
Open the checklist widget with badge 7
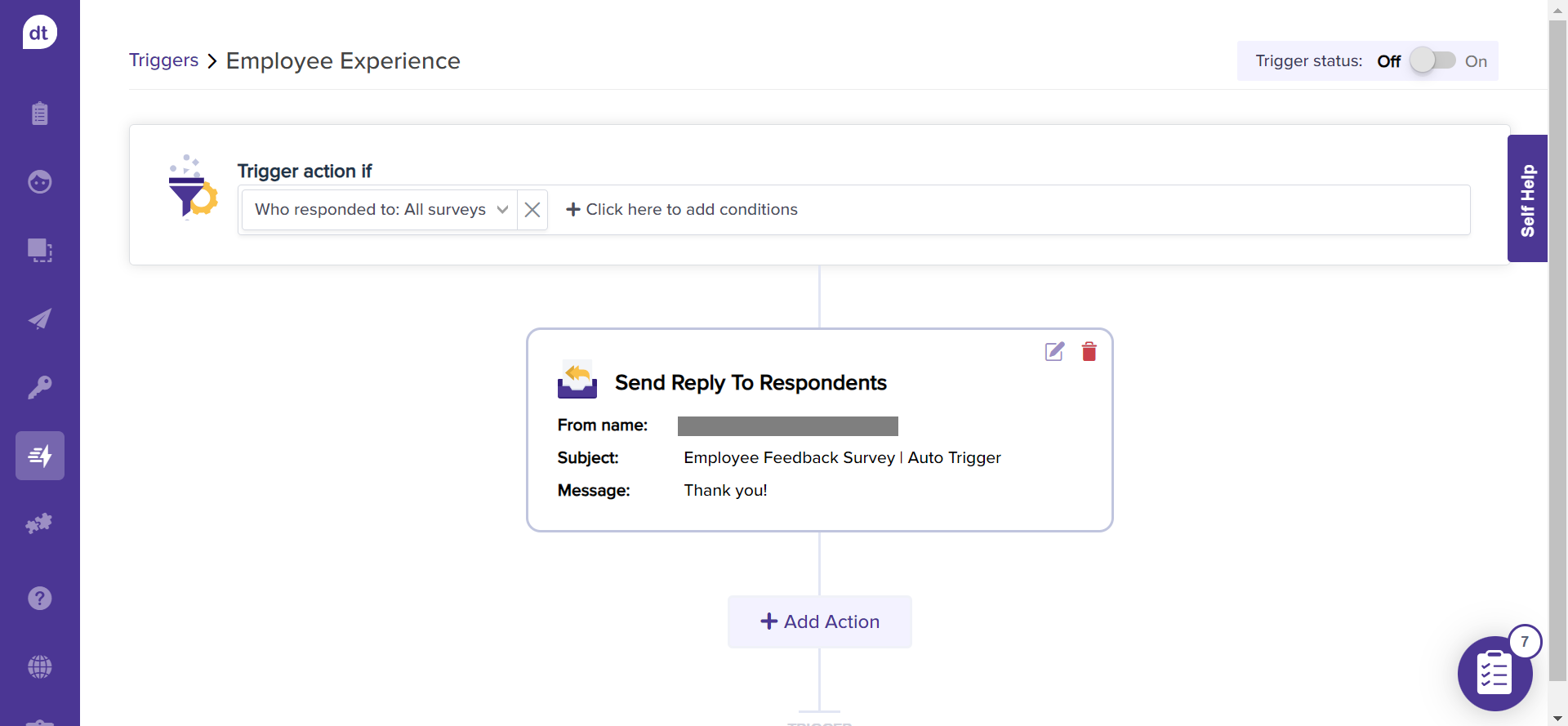1494,674
